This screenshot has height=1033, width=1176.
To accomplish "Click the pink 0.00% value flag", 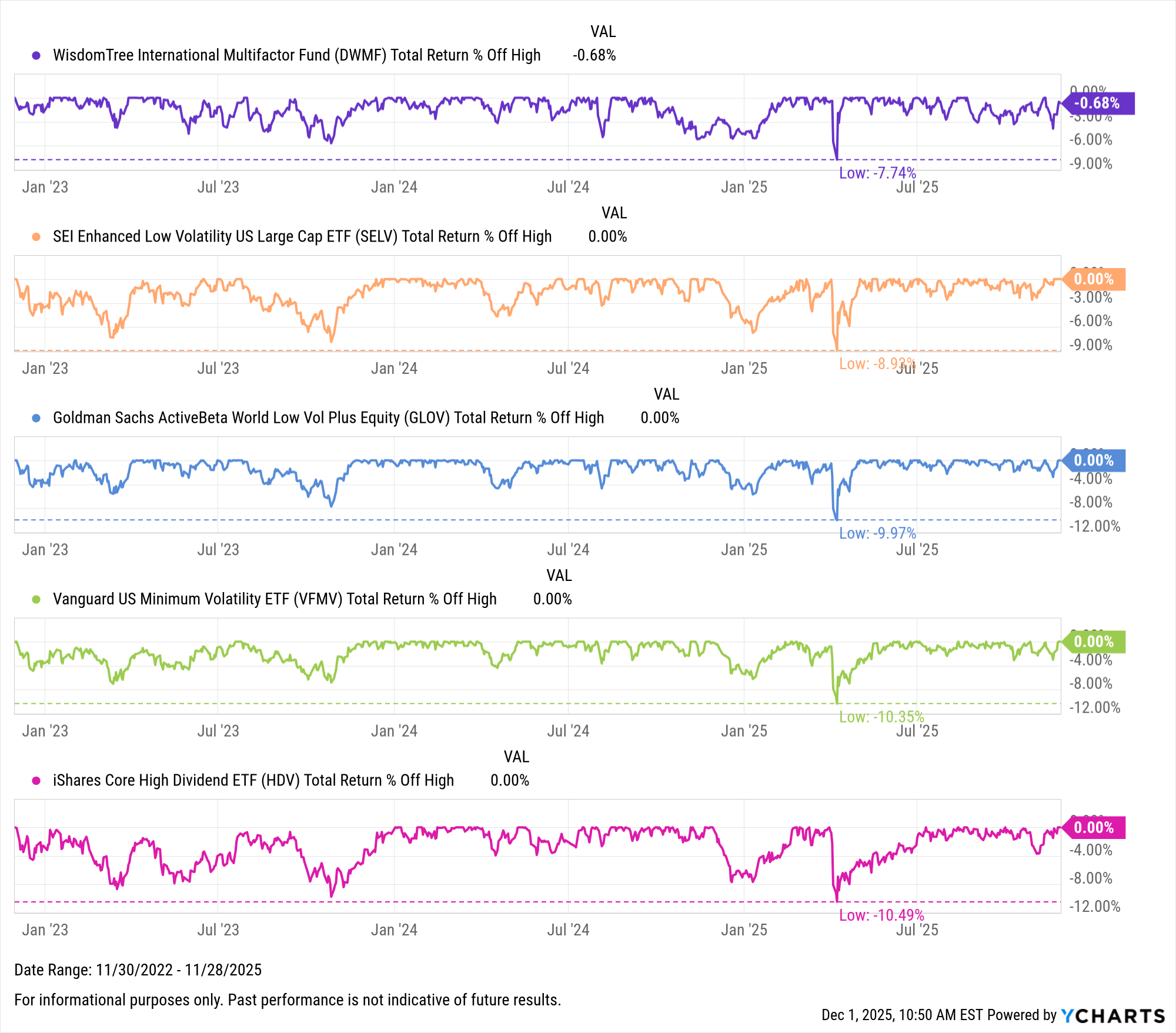I will pos(1094,828).
